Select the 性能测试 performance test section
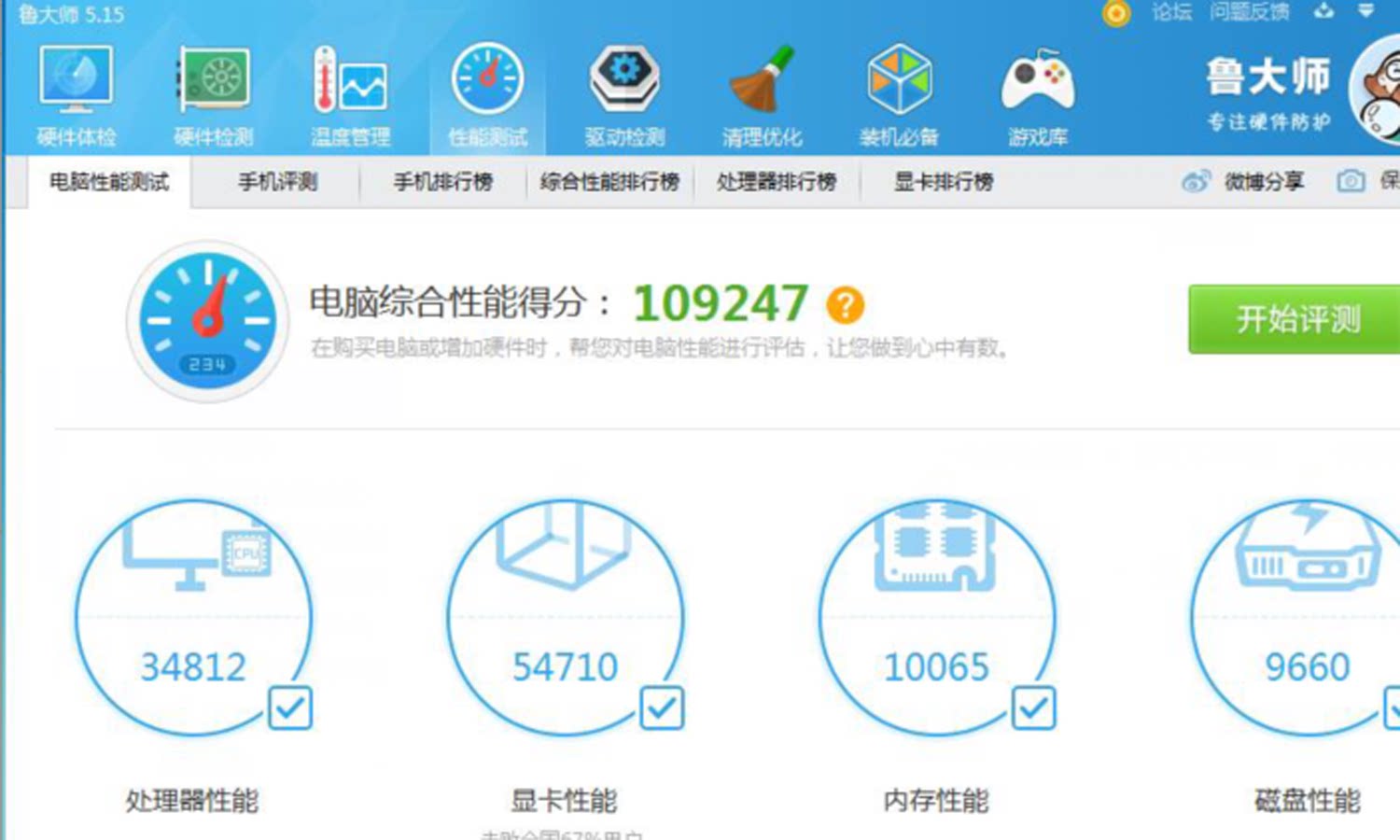 487,96
